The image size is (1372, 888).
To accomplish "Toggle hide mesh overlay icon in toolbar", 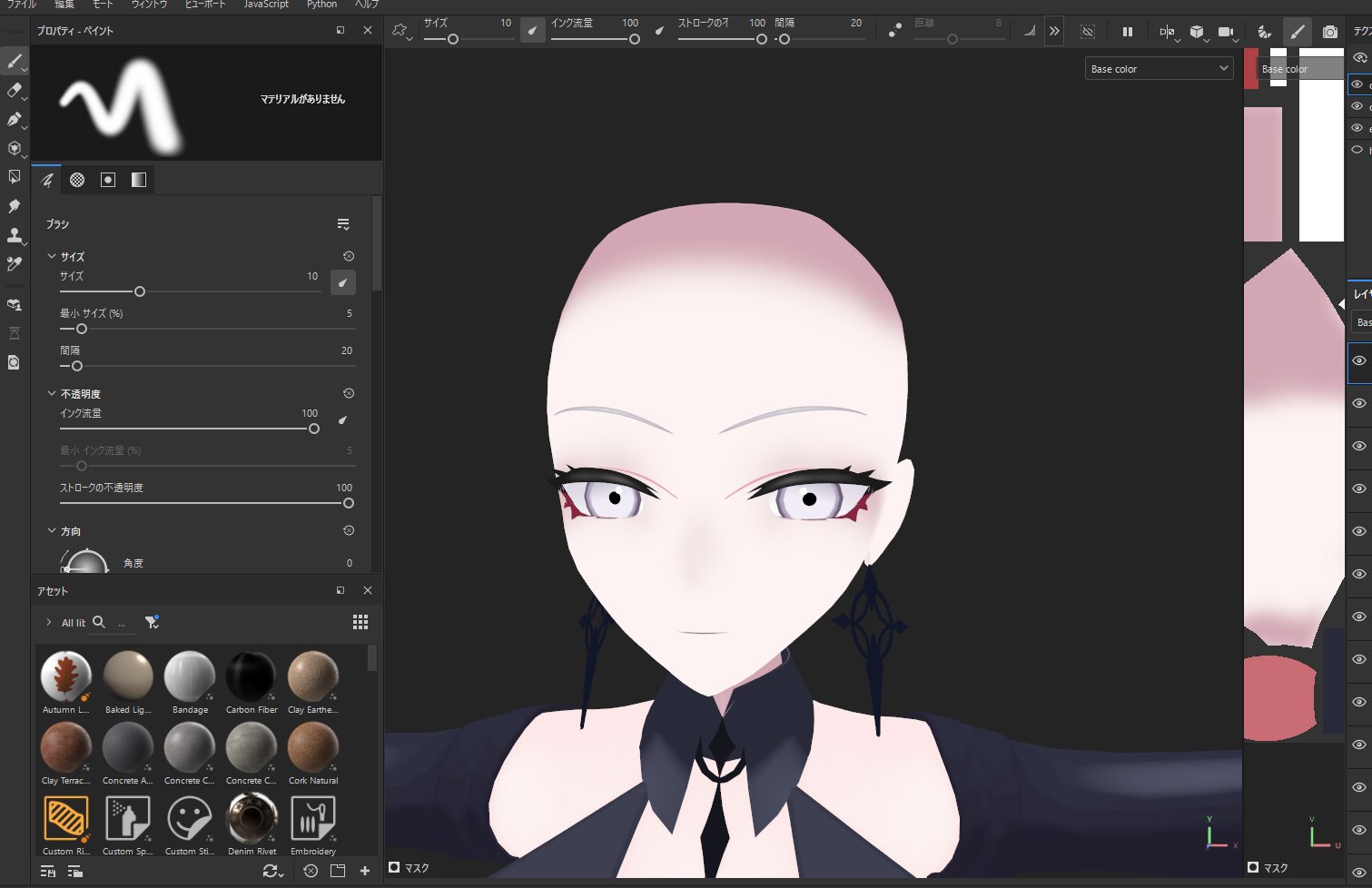I will click(1088, 32).
